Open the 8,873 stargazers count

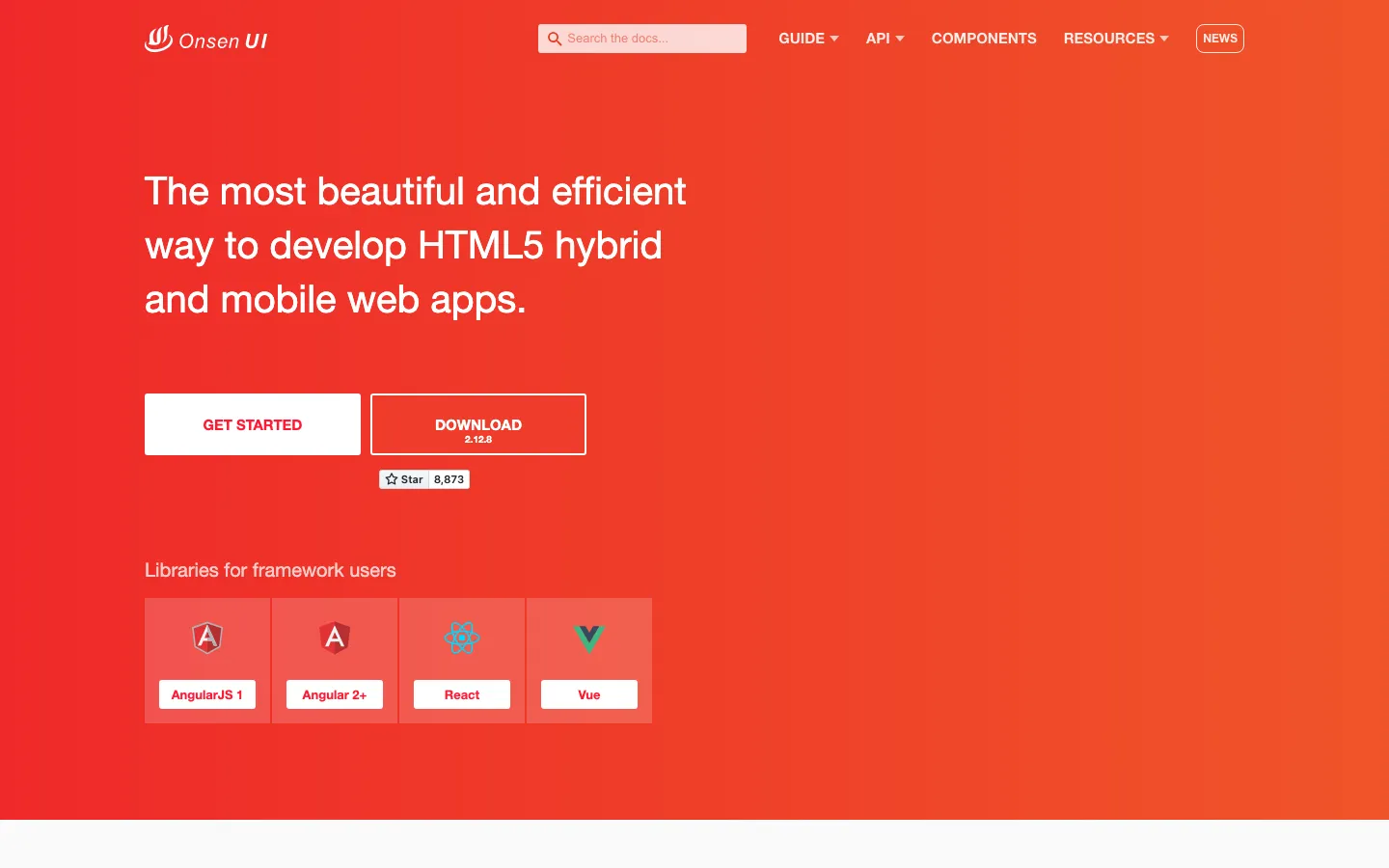pyautogui.click(x=449, y=479)
